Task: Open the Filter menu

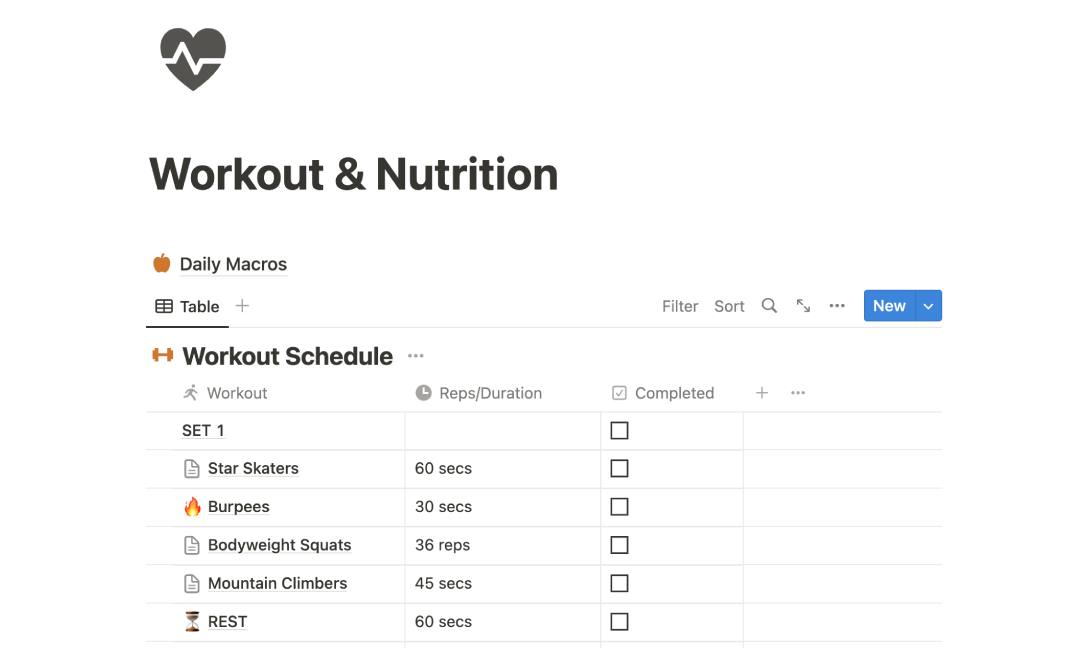Action: pos(680,306)
